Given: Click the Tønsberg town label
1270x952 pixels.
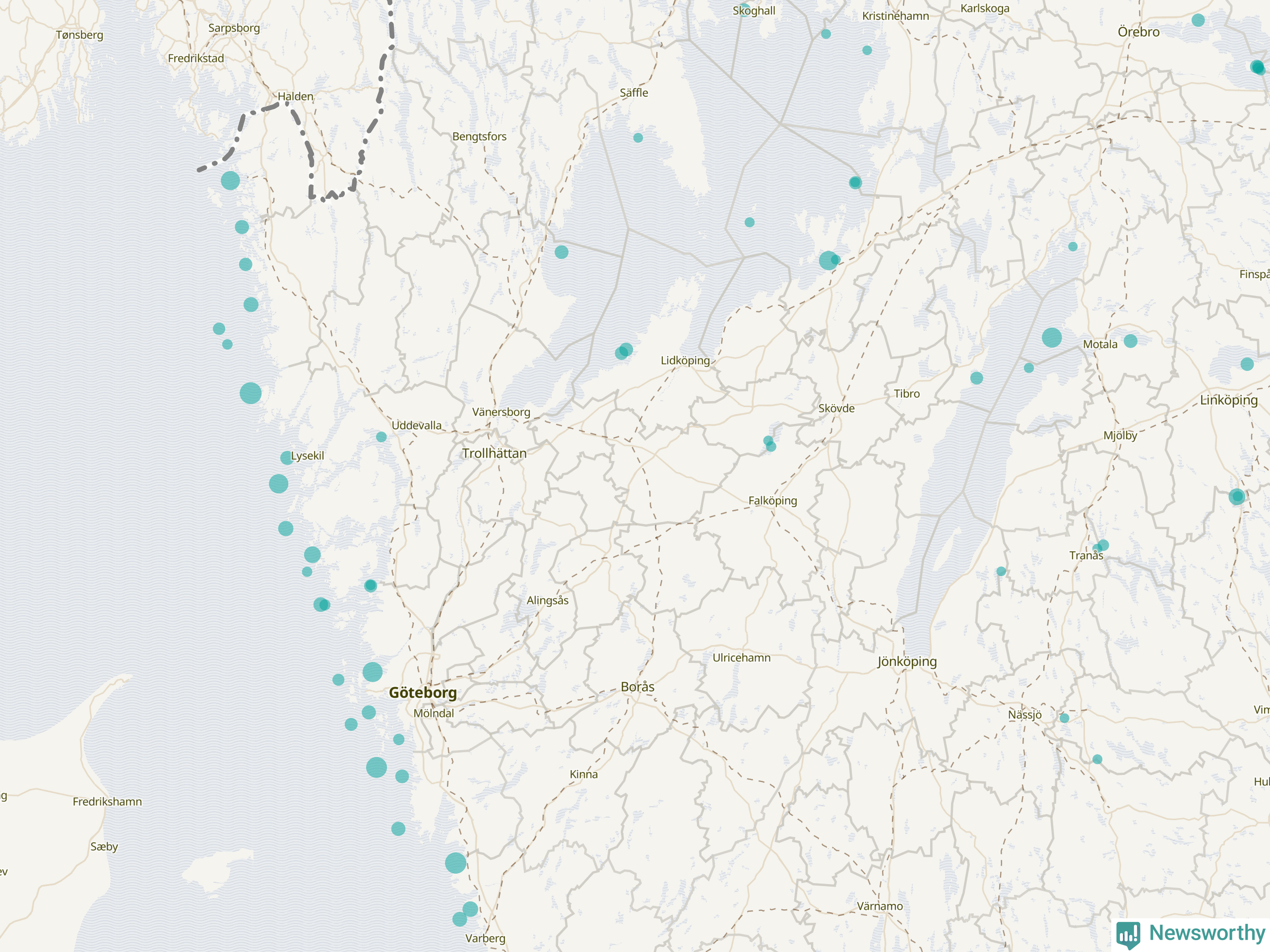Looking at the screenshot, I should tap(80, 35).
